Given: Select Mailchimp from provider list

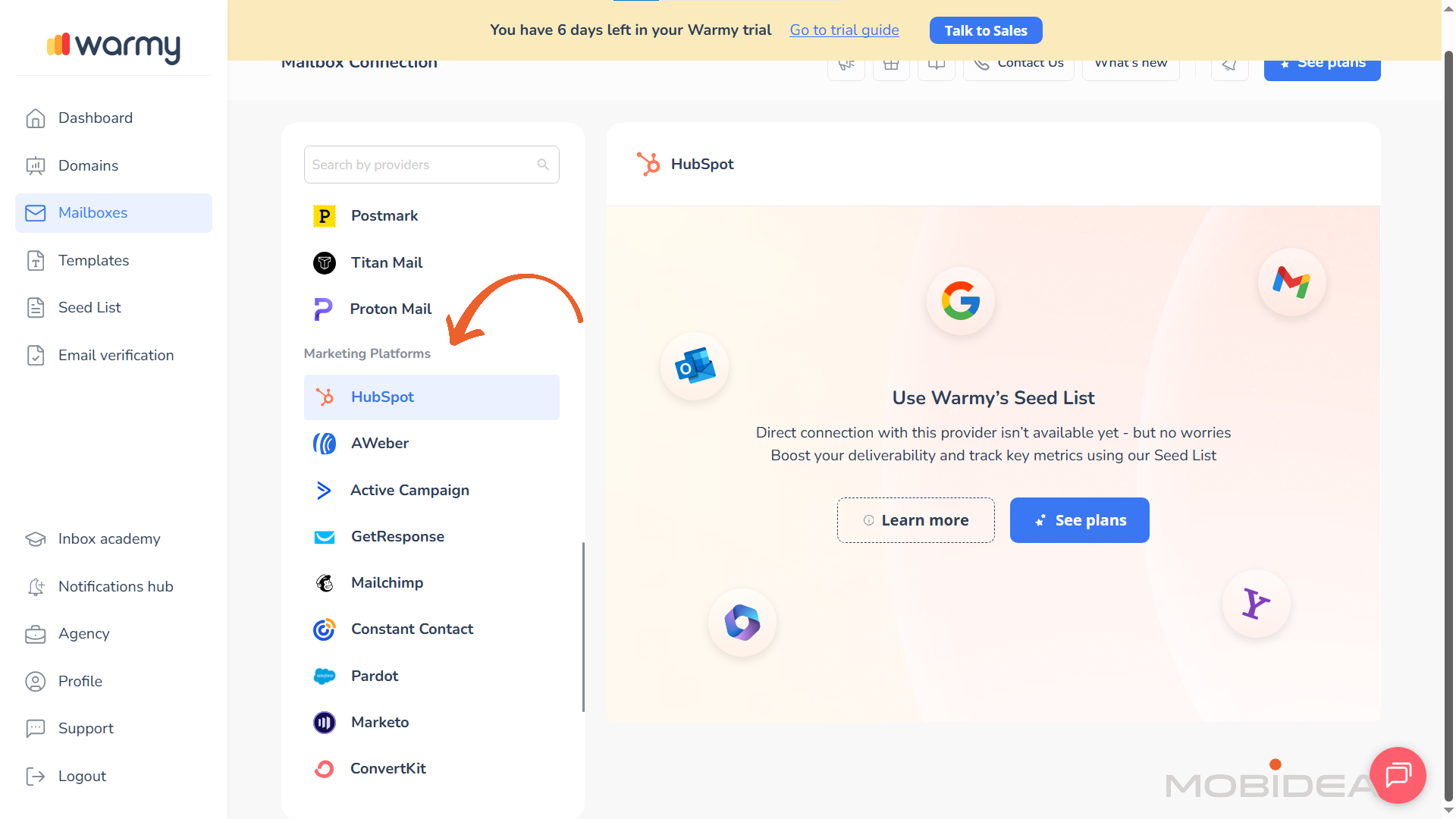Looking at the screenshot, I should [387, 582].
